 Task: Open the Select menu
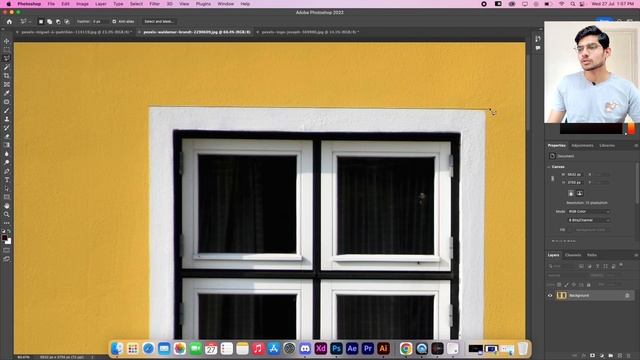[136, 4]
